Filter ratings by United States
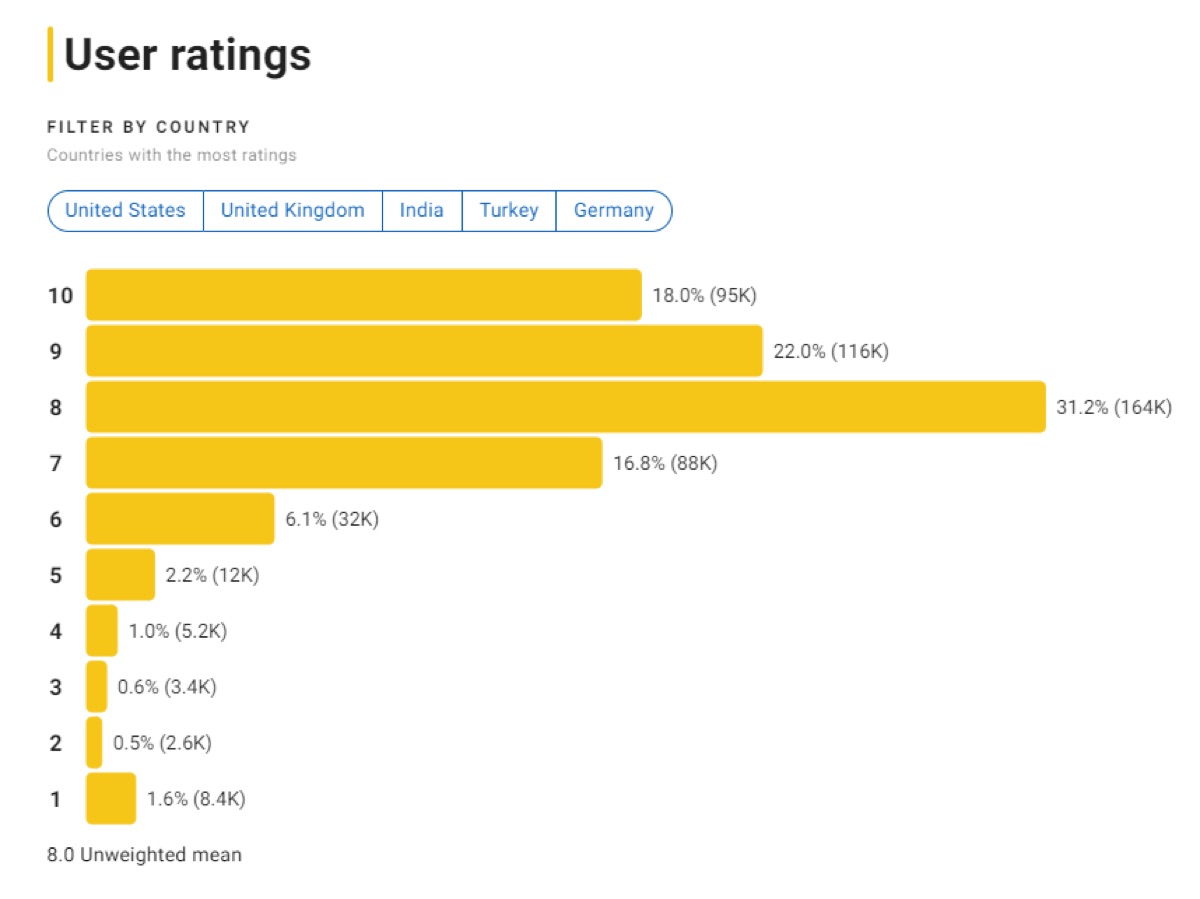1200x899 pixels. (124, 210)
